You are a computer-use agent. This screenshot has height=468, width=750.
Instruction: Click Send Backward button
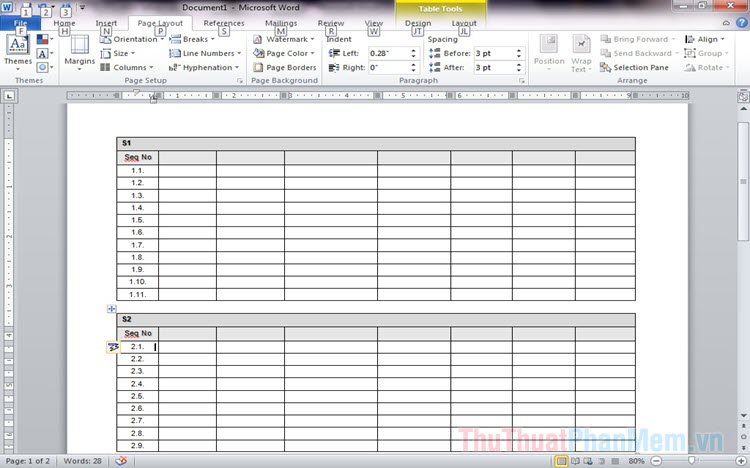point(639,54)
